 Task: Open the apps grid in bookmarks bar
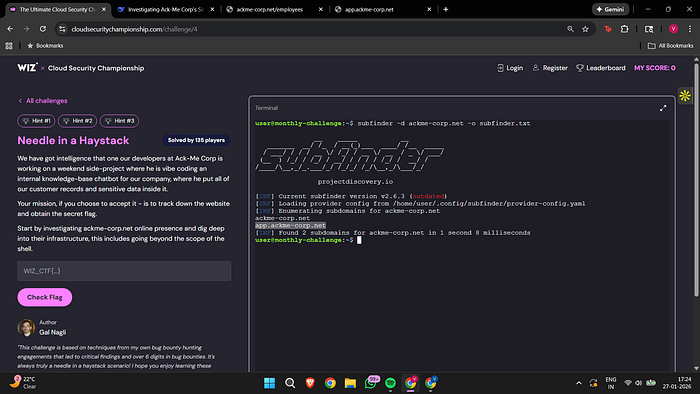[x=9, y=46]
